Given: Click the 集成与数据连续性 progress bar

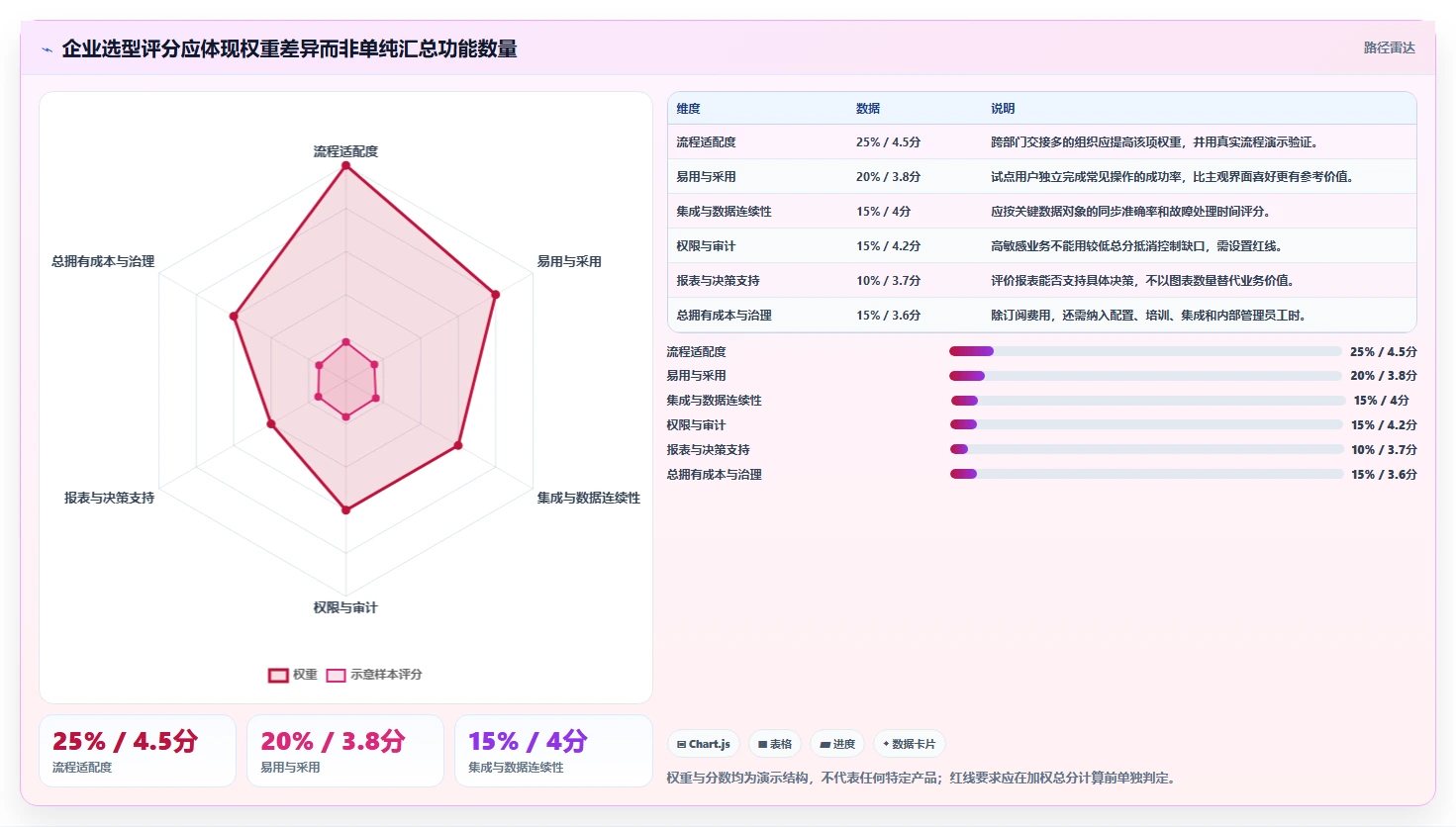Looking at the screenshot, I should pyautogui.click(x=1148, y=401).
